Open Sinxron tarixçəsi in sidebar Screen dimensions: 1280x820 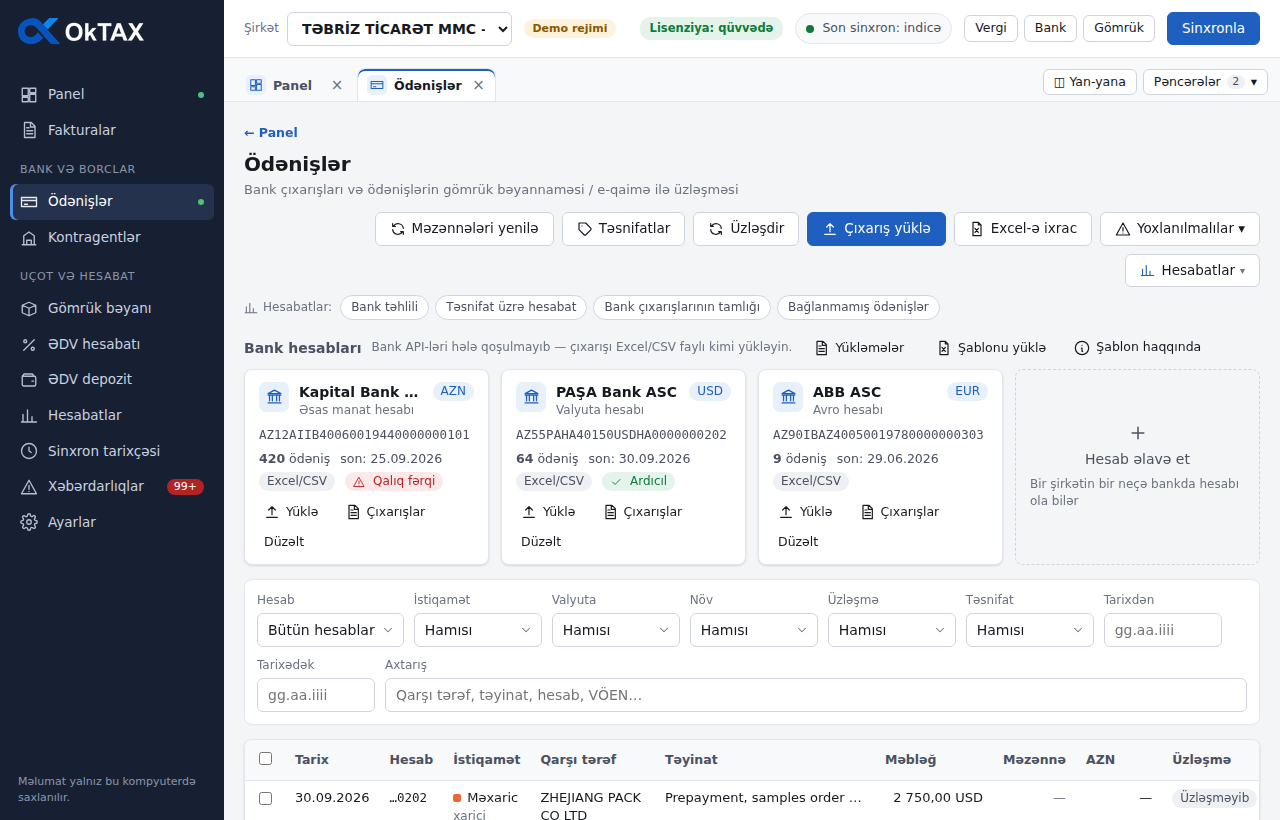(112, 451)
